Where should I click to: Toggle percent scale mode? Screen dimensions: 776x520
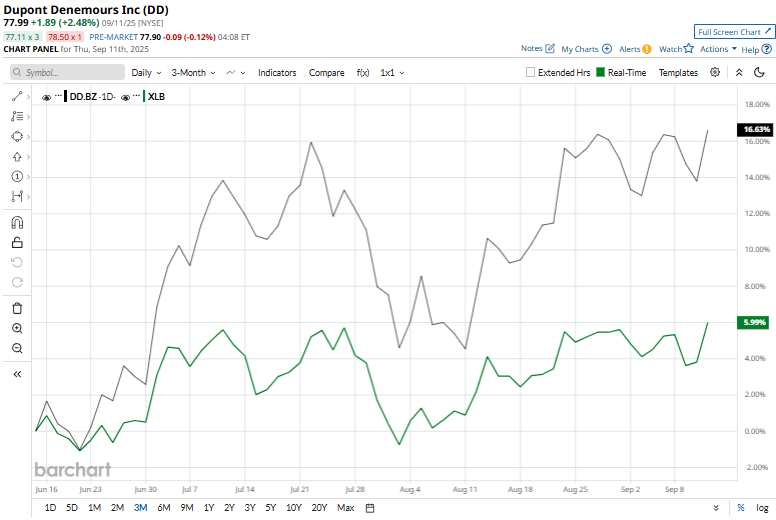[x=741, y=508]
